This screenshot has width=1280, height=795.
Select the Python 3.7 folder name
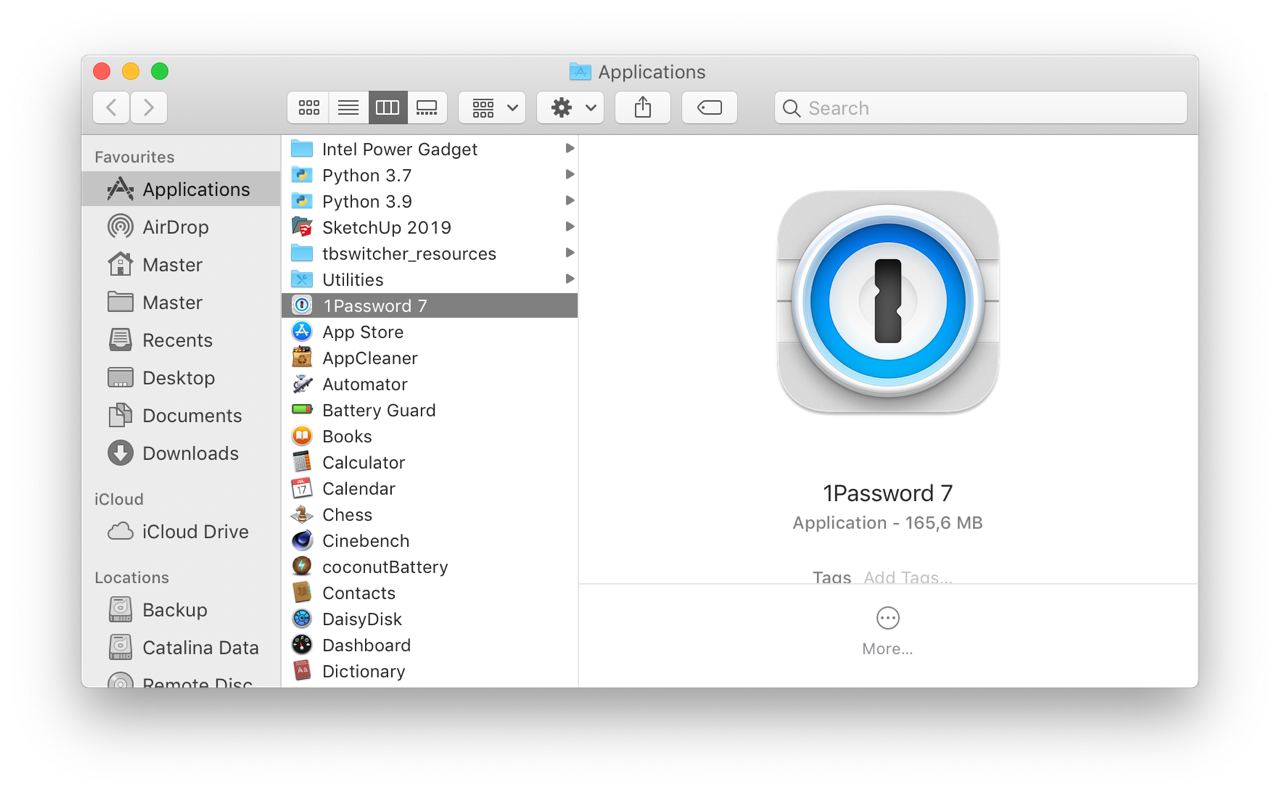point(367,175)
